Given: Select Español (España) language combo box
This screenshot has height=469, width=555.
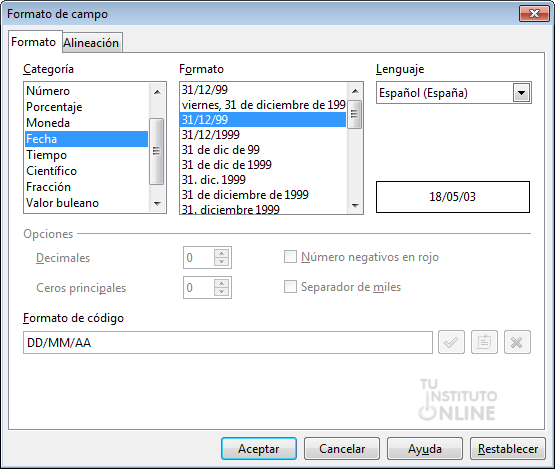Looking at the screenshot, I should pos(453,93).
